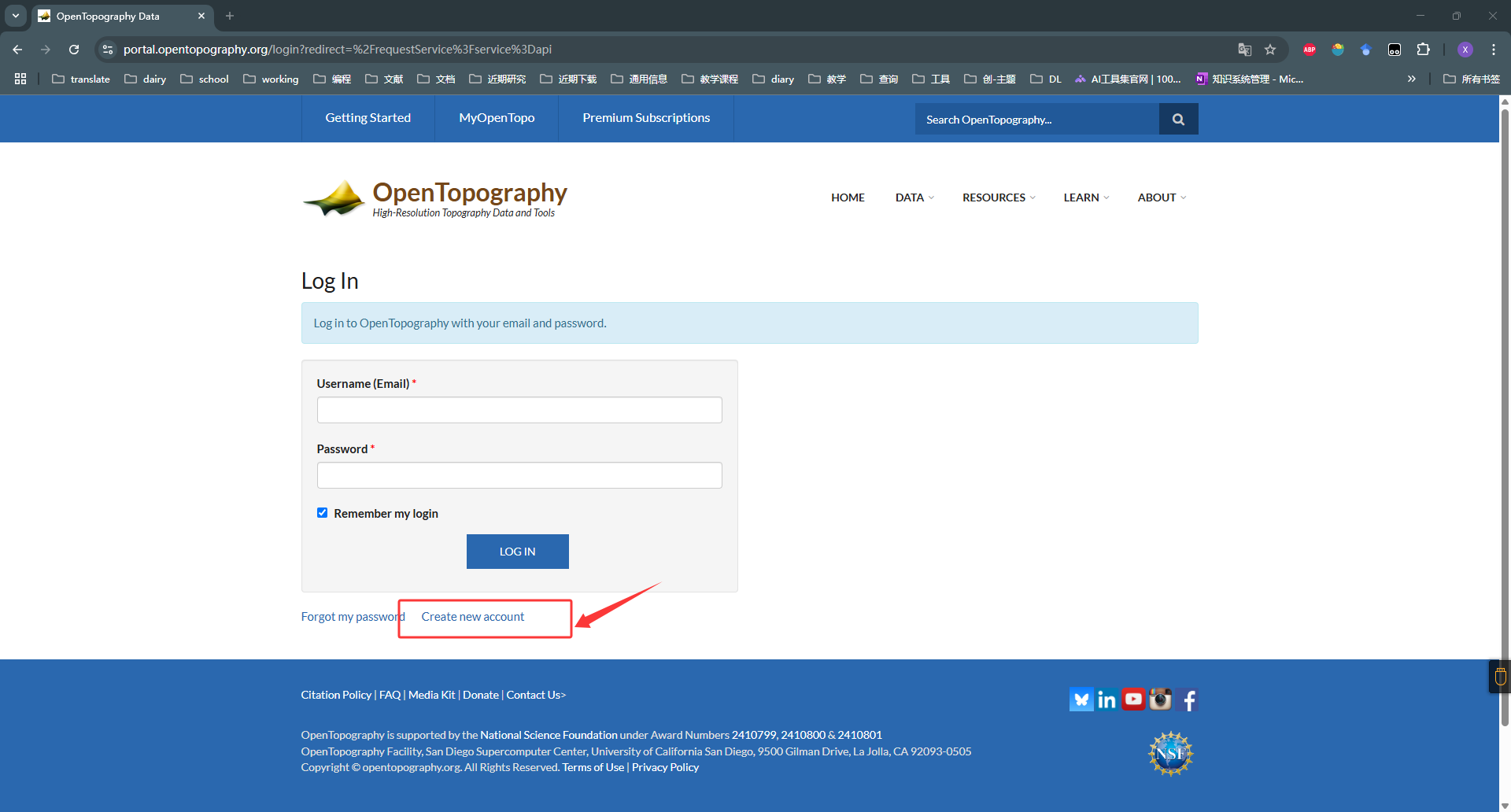Open the Premium Subscriptions tab
Screen dimensions: 1511x812
coord(646,118)
